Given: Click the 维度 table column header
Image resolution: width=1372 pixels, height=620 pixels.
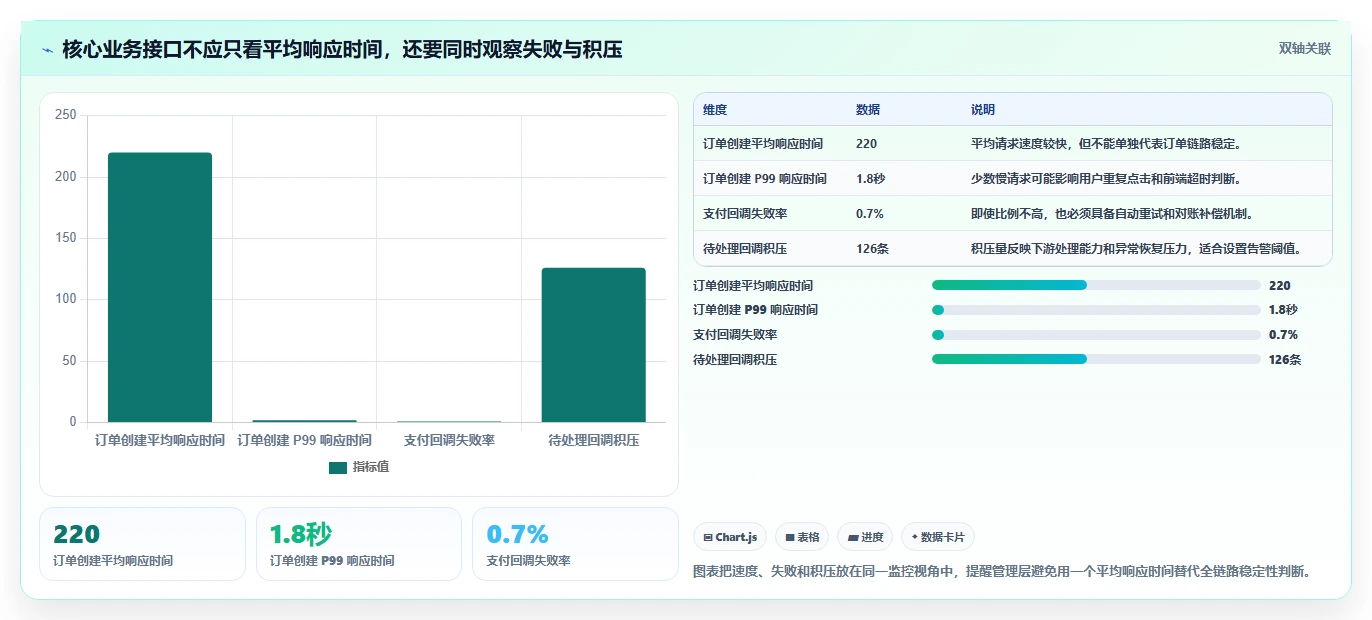Looking at the screenshot, I should [x=715, y=110].
